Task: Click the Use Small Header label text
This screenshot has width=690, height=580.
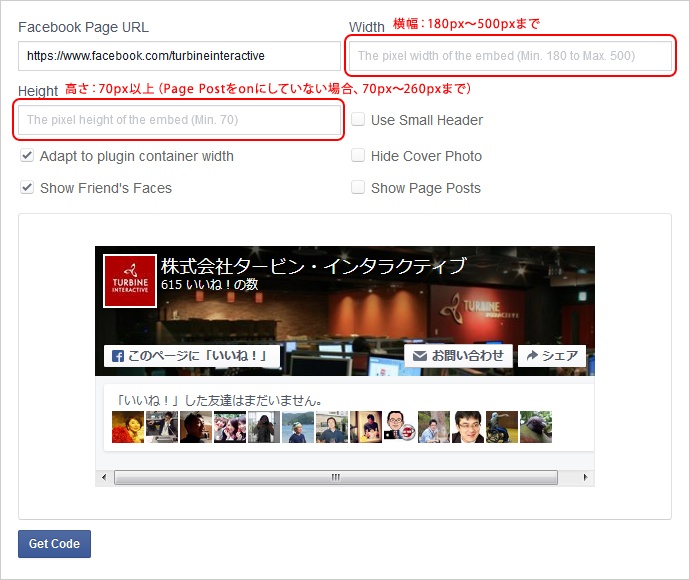Action: pyautogui.click(x=427, y=120)
